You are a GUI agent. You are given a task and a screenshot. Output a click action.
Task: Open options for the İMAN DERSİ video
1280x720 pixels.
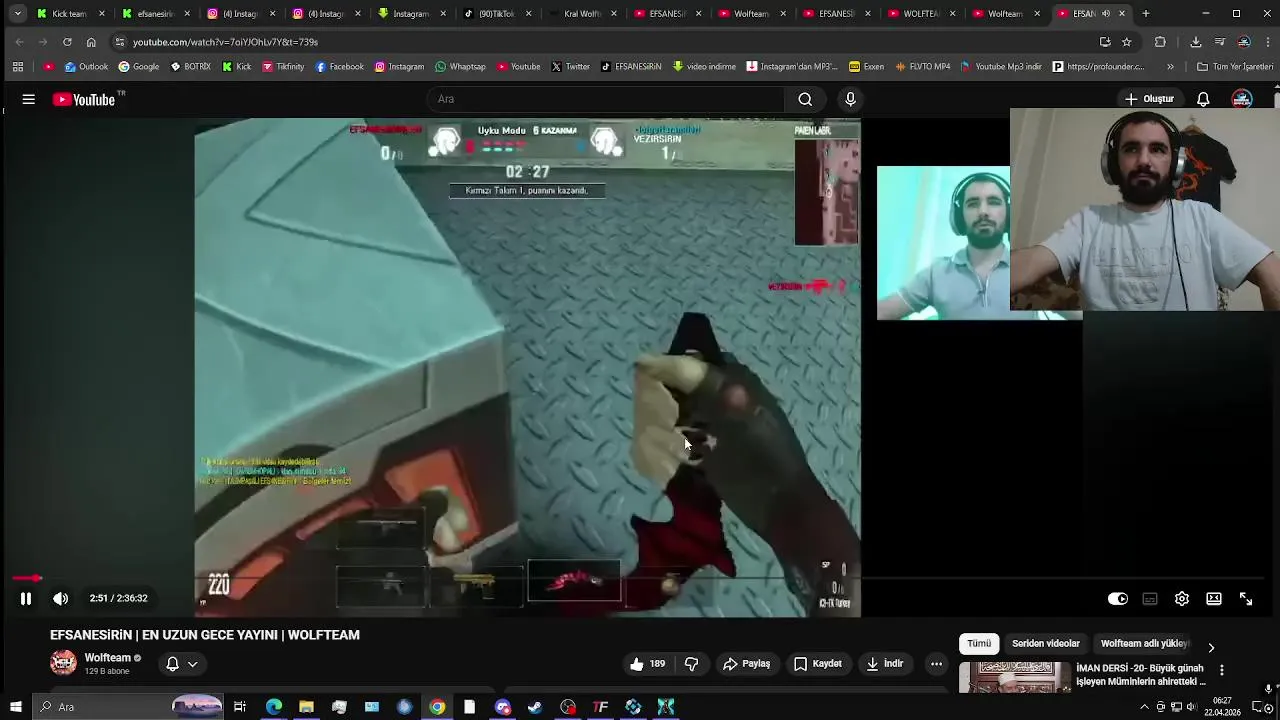[x=1221, y=670]
